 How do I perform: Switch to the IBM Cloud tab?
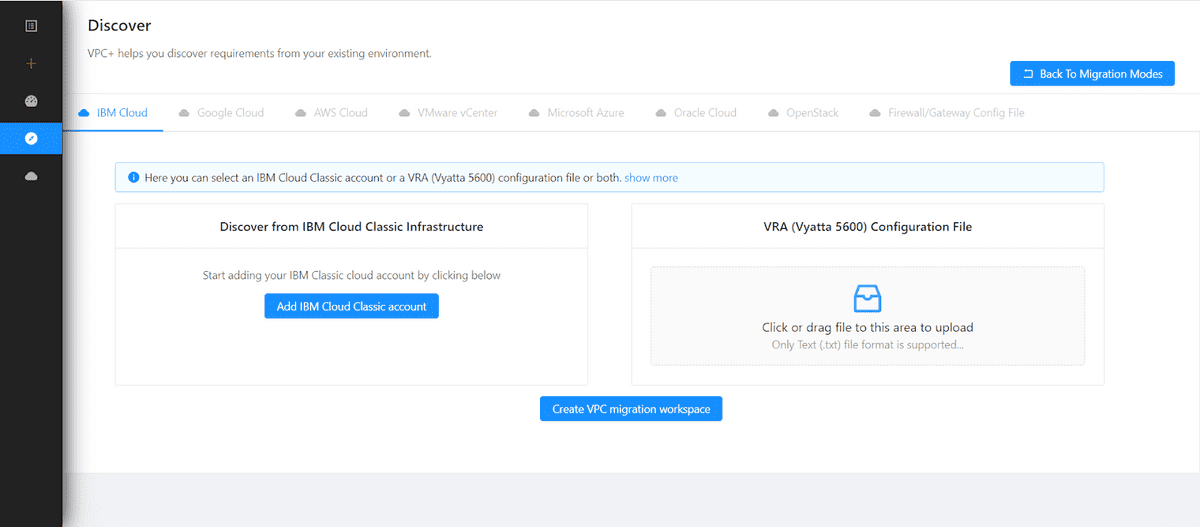coord(112,113)
